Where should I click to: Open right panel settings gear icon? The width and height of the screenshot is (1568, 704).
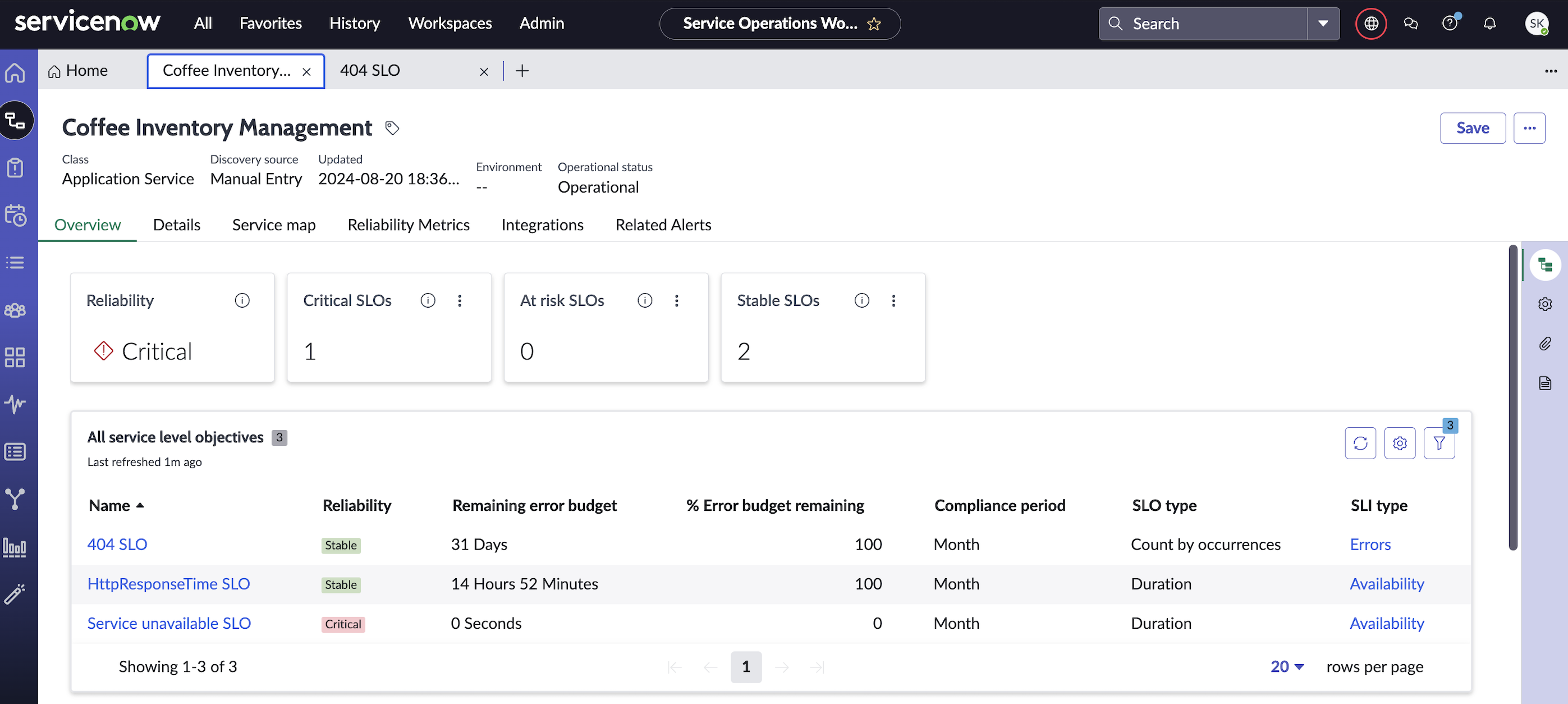point(1546,304)
